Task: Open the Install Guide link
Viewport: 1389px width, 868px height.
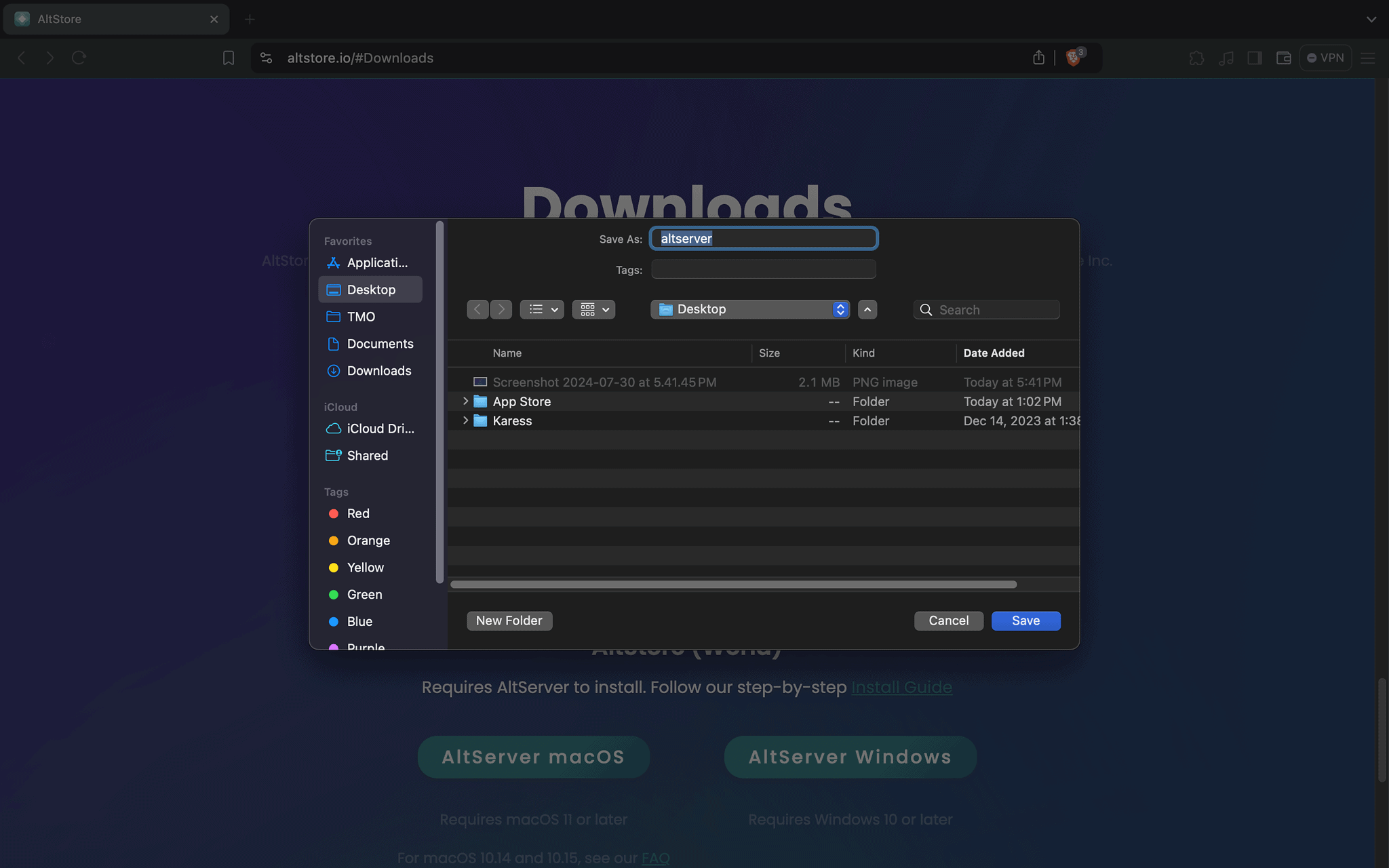Action: (x=901, y=687)
